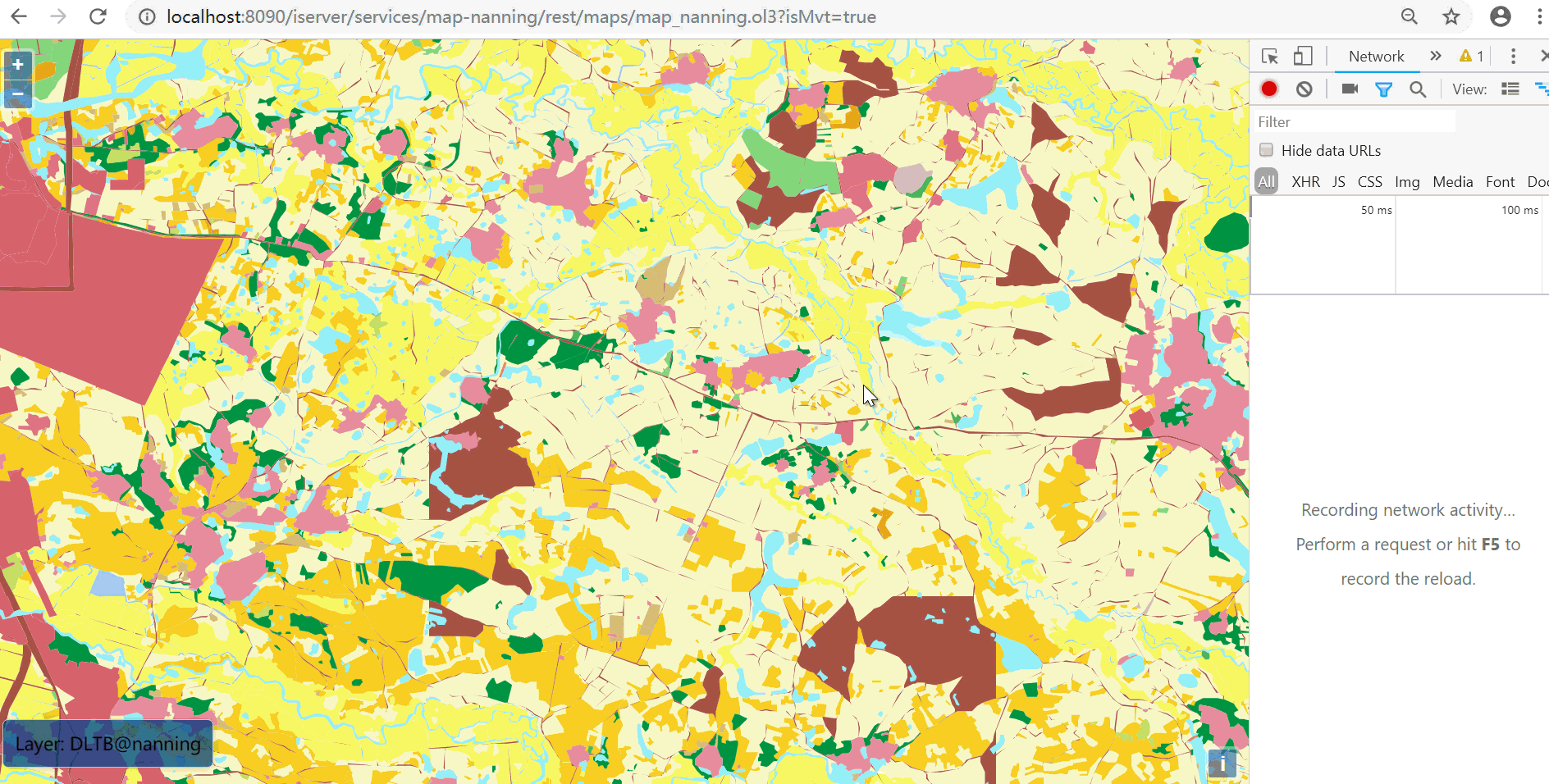1549x784 pixels.
Task: Click the 50 ms timeline marker
Action: tap(1376, 210)
